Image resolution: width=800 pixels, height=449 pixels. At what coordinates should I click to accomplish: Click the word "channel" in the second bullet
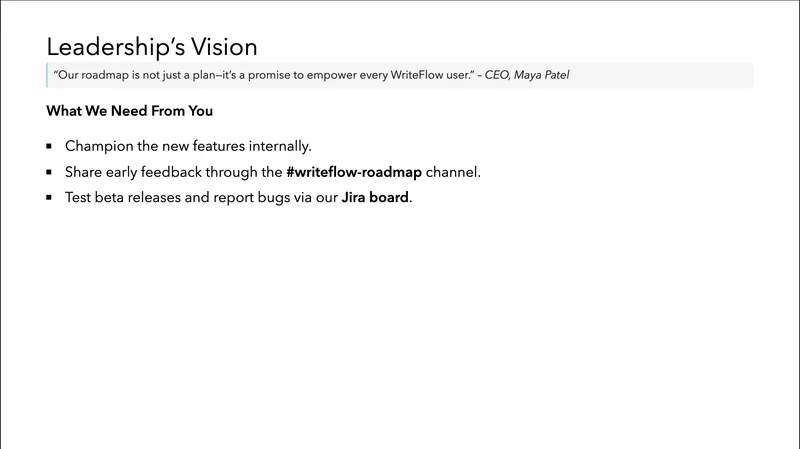coord(453,172)
